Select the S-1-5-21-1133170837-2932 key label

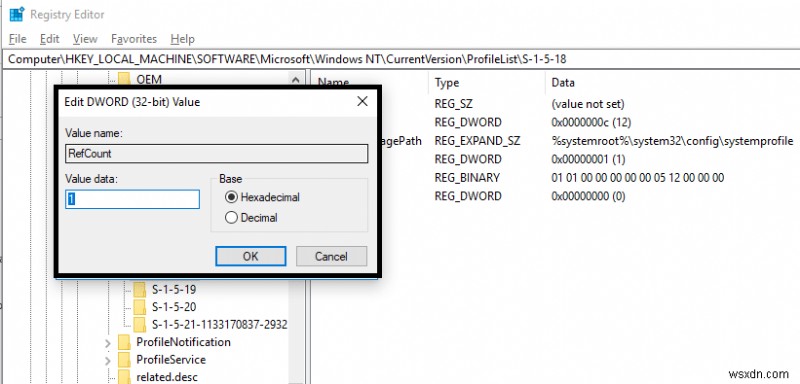point(219,324)
